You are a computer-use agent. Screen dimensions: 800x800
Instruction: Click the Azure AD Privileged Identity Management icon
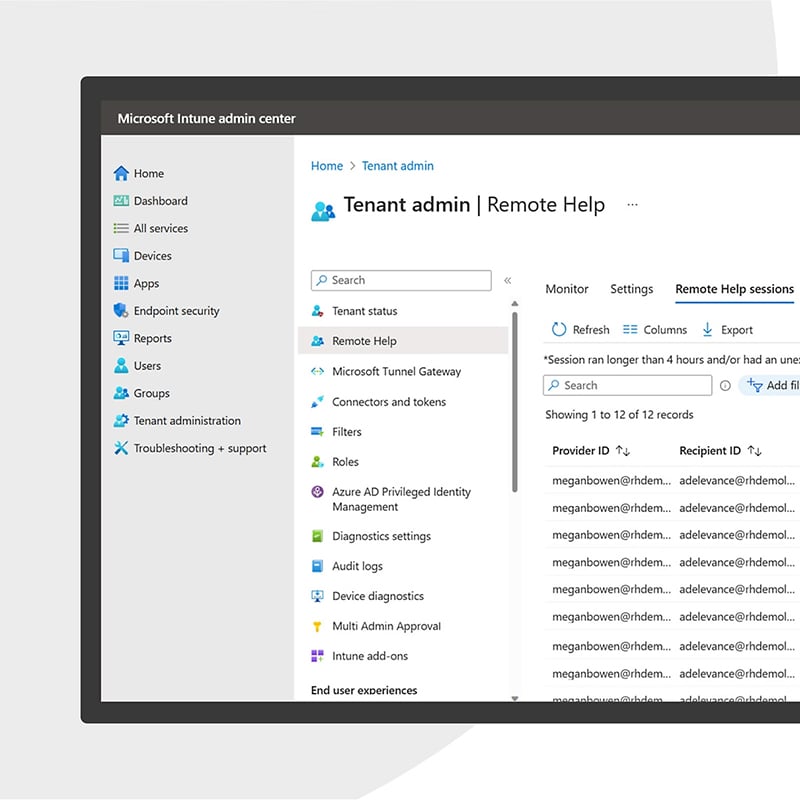(317, 492)
